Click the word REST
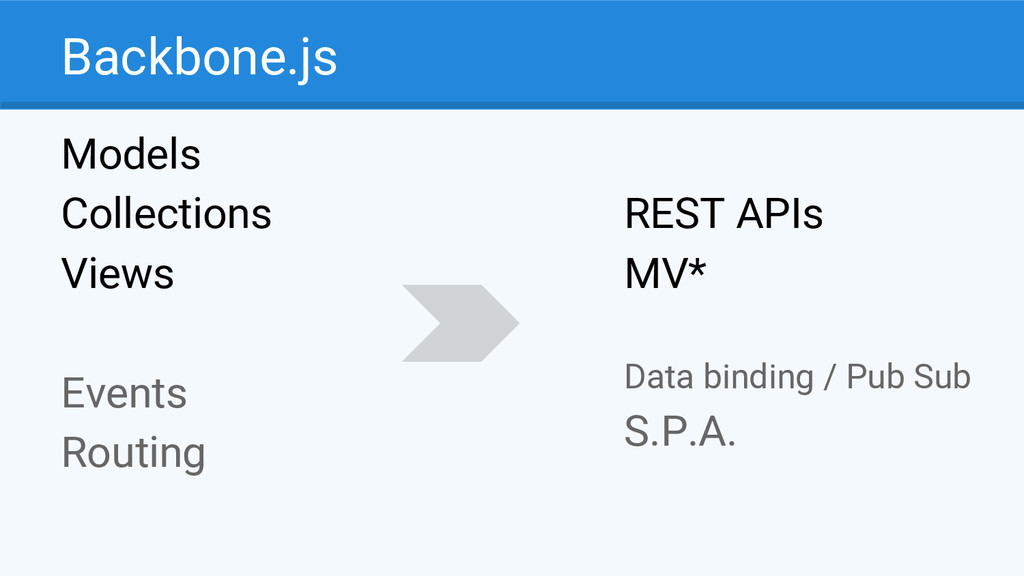The height and width of the screenshot is (576, 1024). point(675,214)
